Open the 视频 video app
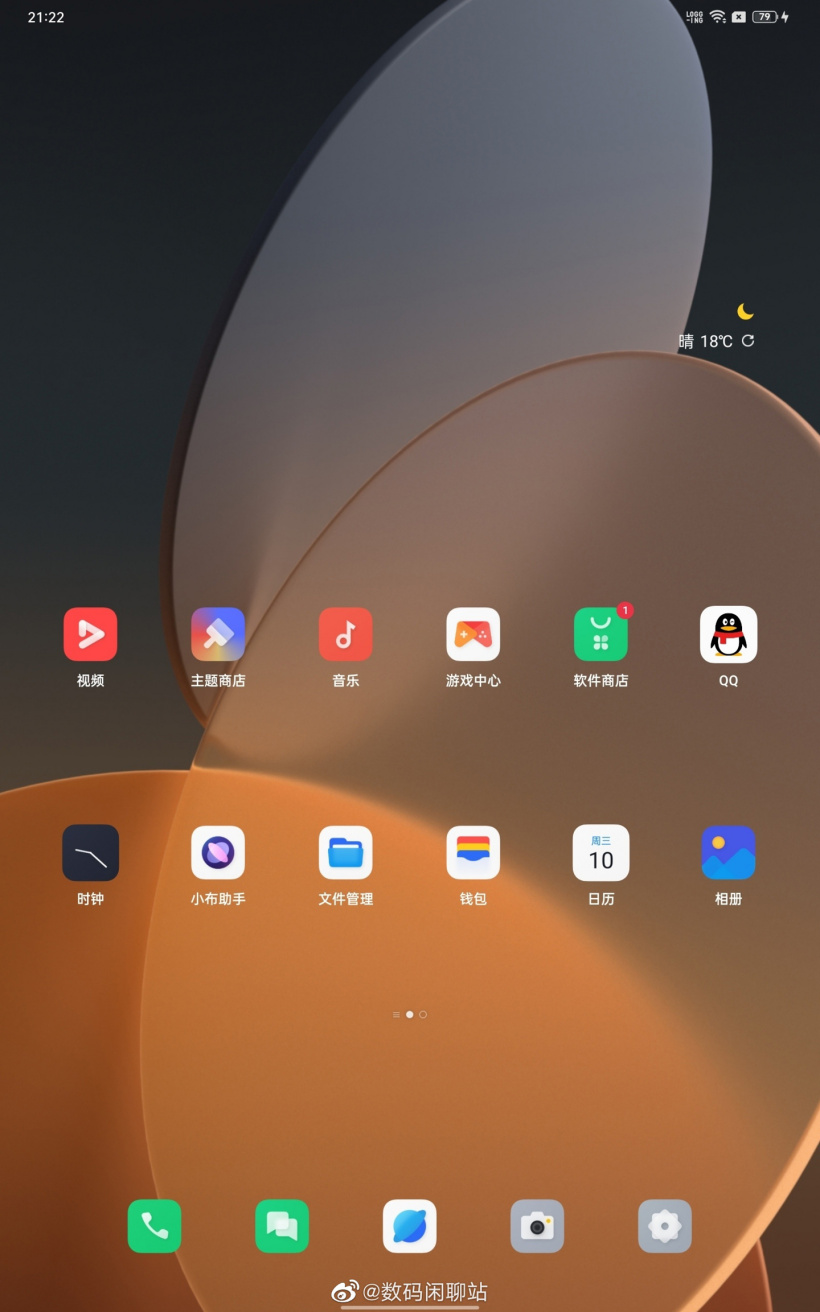820x1312 pixels. coord(90,634)
